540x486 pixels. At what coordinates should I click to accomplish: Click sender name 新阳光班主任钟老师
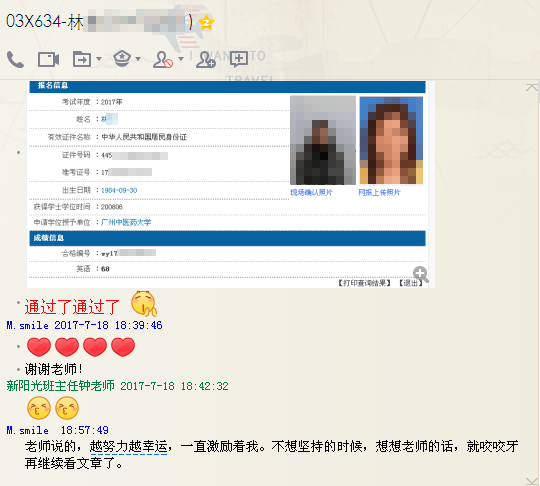coord(61,386)
